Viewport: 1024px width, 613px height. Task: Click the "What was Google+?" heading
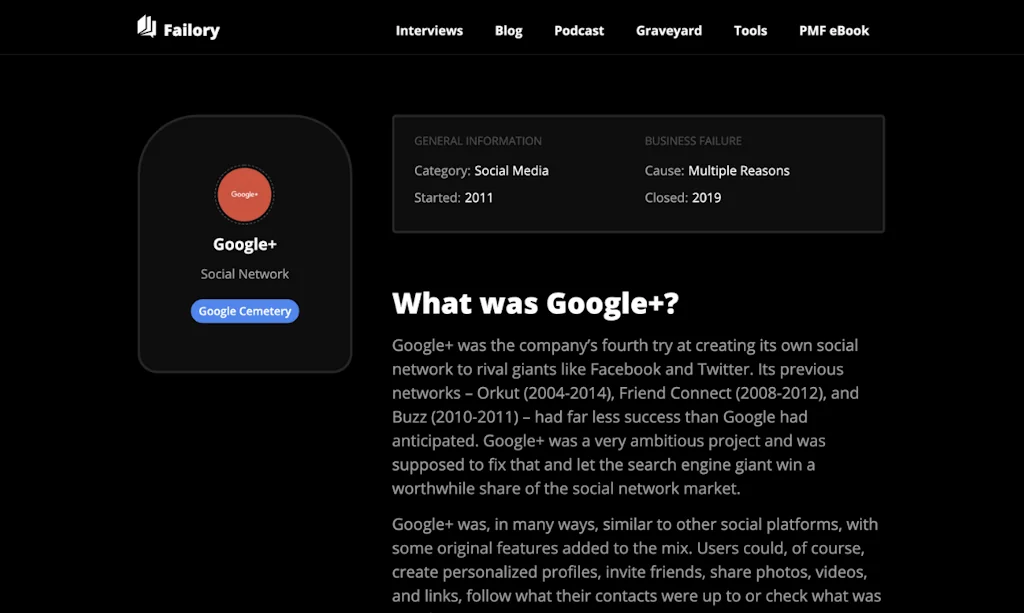[535, 303]
